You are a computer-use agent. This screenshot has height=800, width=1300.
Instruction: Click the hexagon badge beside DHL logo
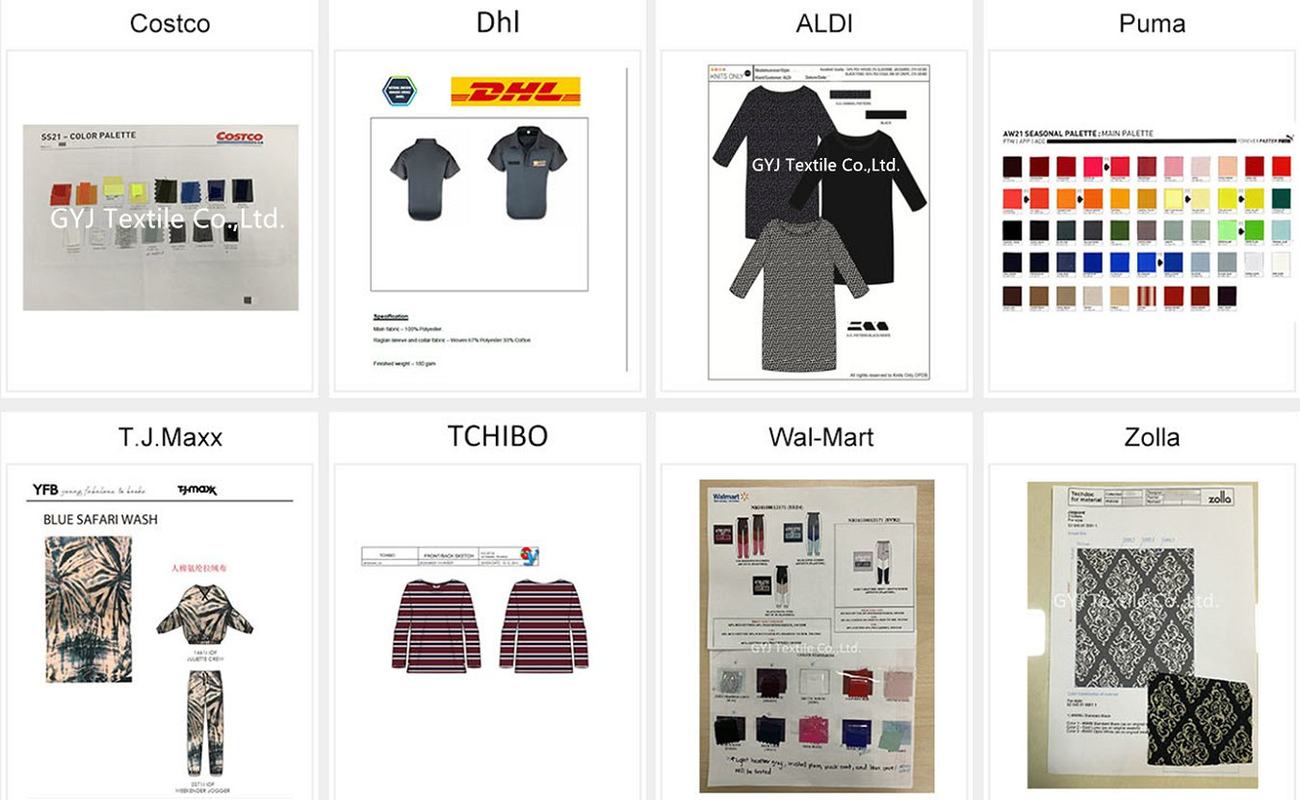click(400, 91)
